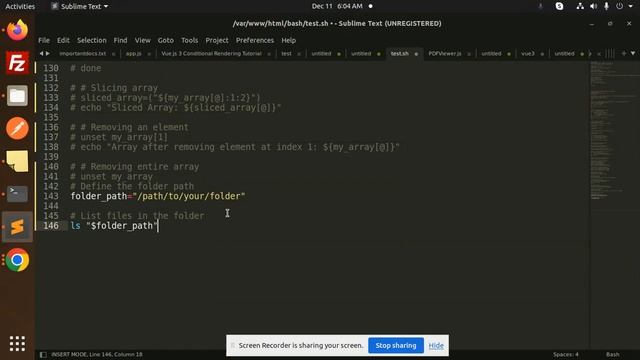Image resolution: width=640 pixels, height=360 pixels.
Task: Open Activities overview
Action: pyautogui.click(x=20, y=6)
